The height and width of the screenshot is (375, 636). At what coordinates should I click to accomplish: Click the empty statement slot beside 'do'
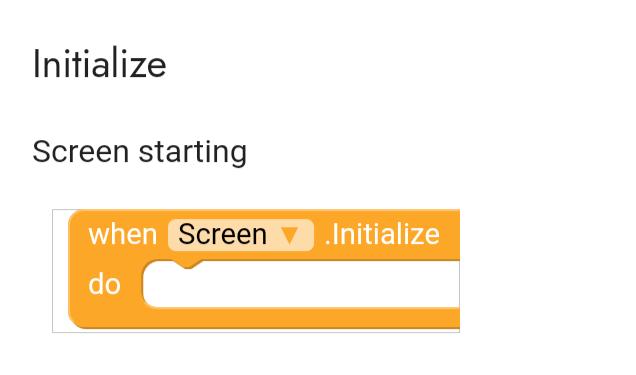coord(301,284)
